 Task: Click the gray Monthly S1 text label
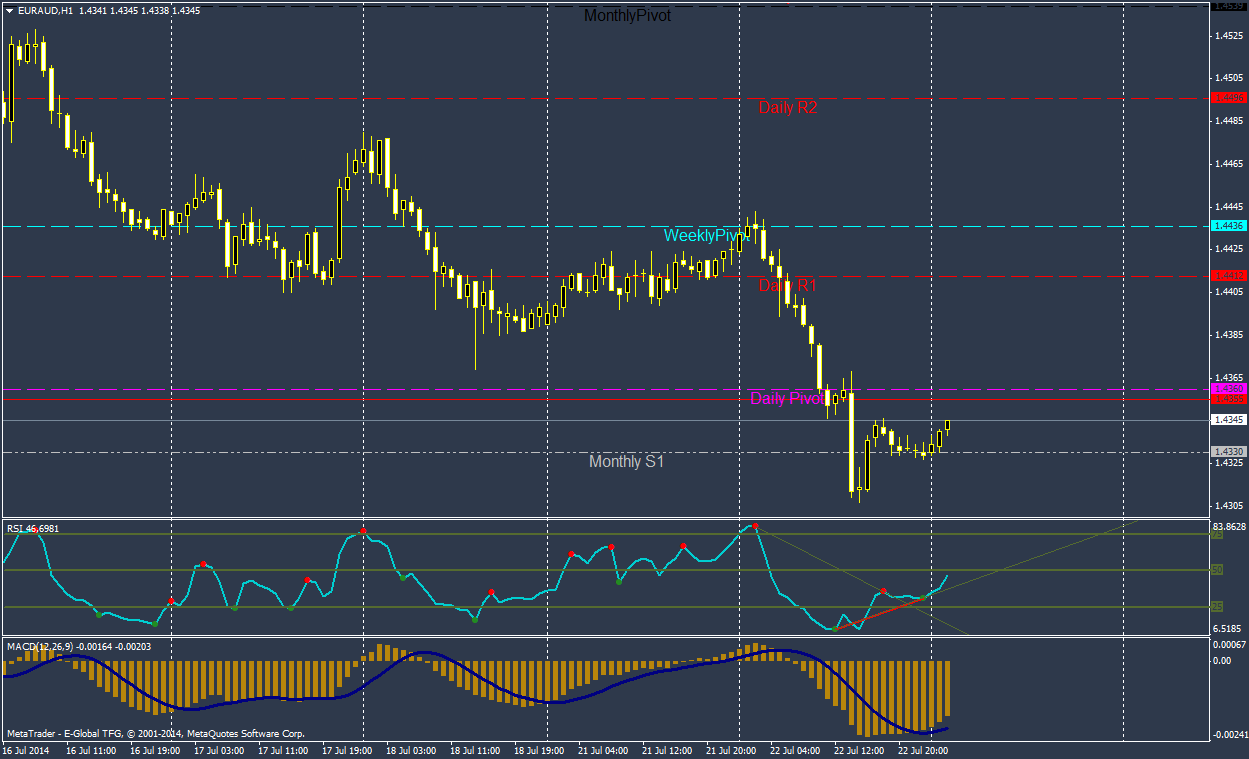coord(626,462)
